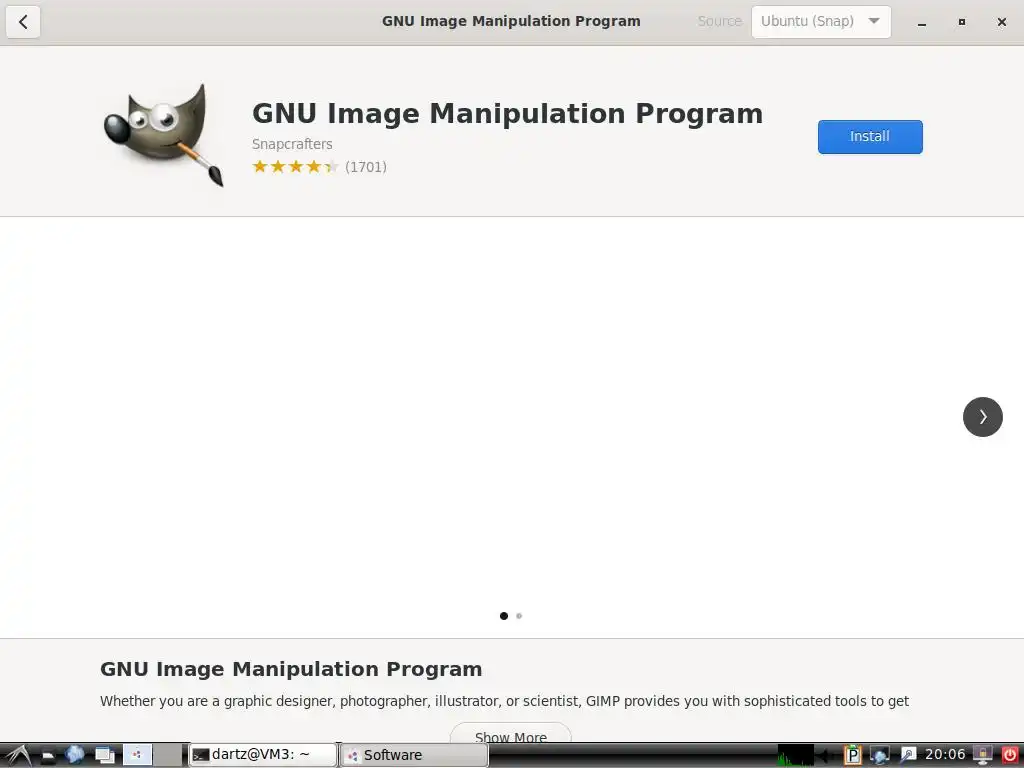Click the magnifier-and-monitor tray icon
Image resolution: width=1024 pixels, height=768 pixels.
point(908,756)
